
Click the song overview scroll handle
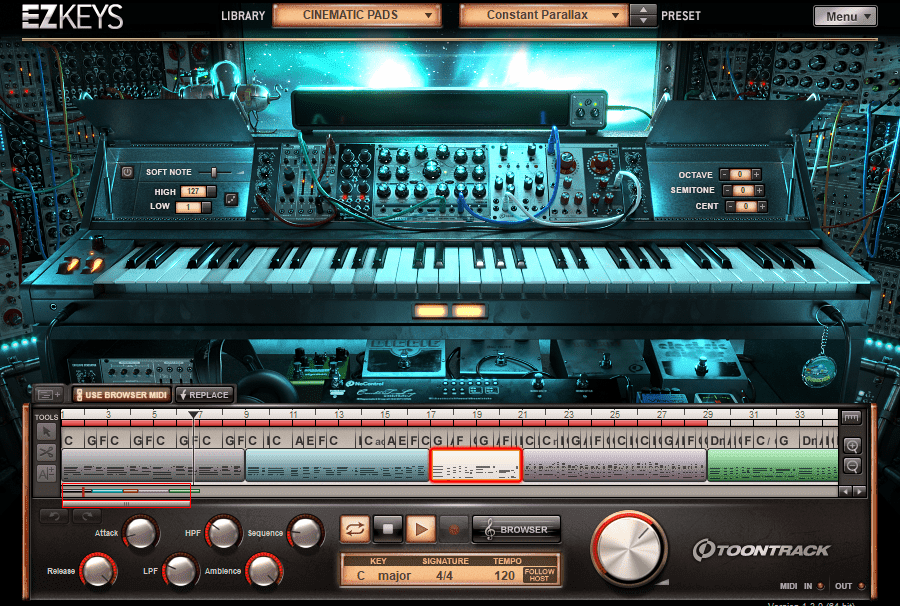click(x=126, y=504)
